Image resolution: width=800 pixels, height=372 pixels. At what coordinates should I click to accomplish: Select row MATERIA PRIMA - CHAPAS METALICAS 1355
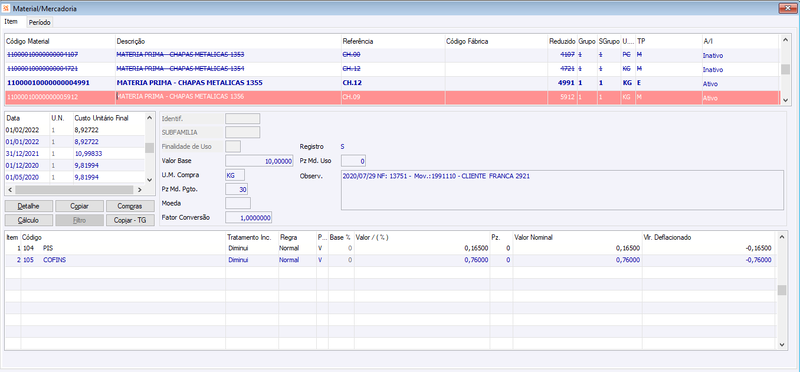pos(392,83)
